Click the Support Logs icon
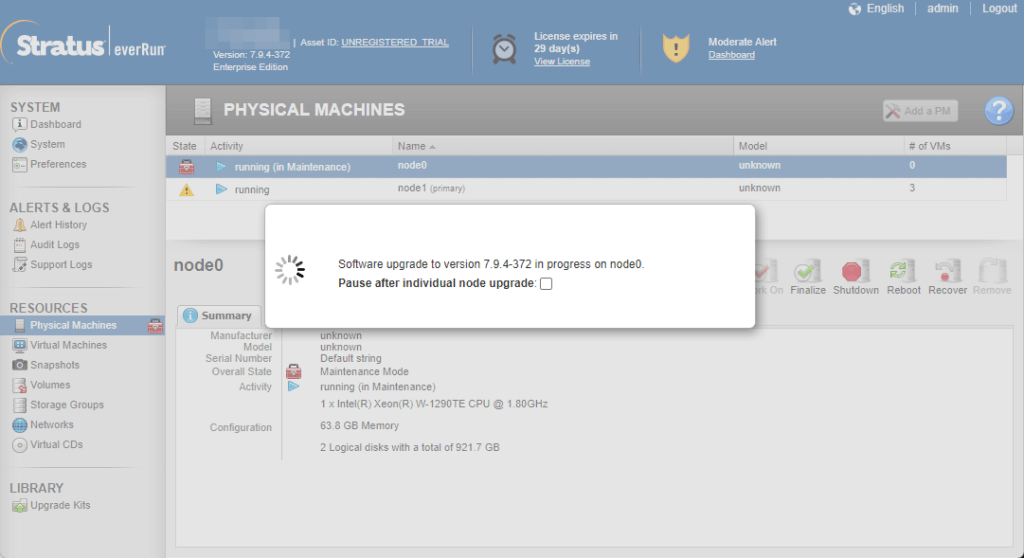1024x558 pixels. tap(20, 265)
